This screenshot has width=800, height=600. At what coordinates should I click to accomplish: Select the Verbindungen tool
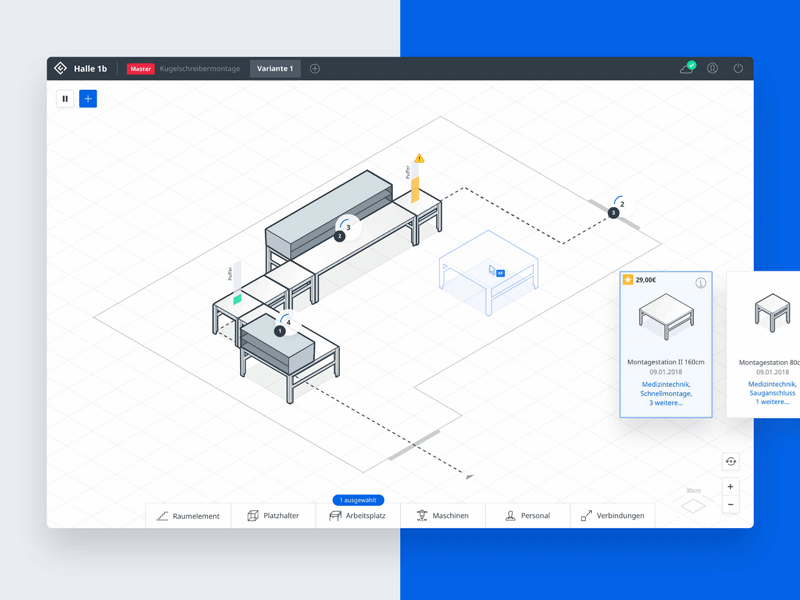point(613,515)
